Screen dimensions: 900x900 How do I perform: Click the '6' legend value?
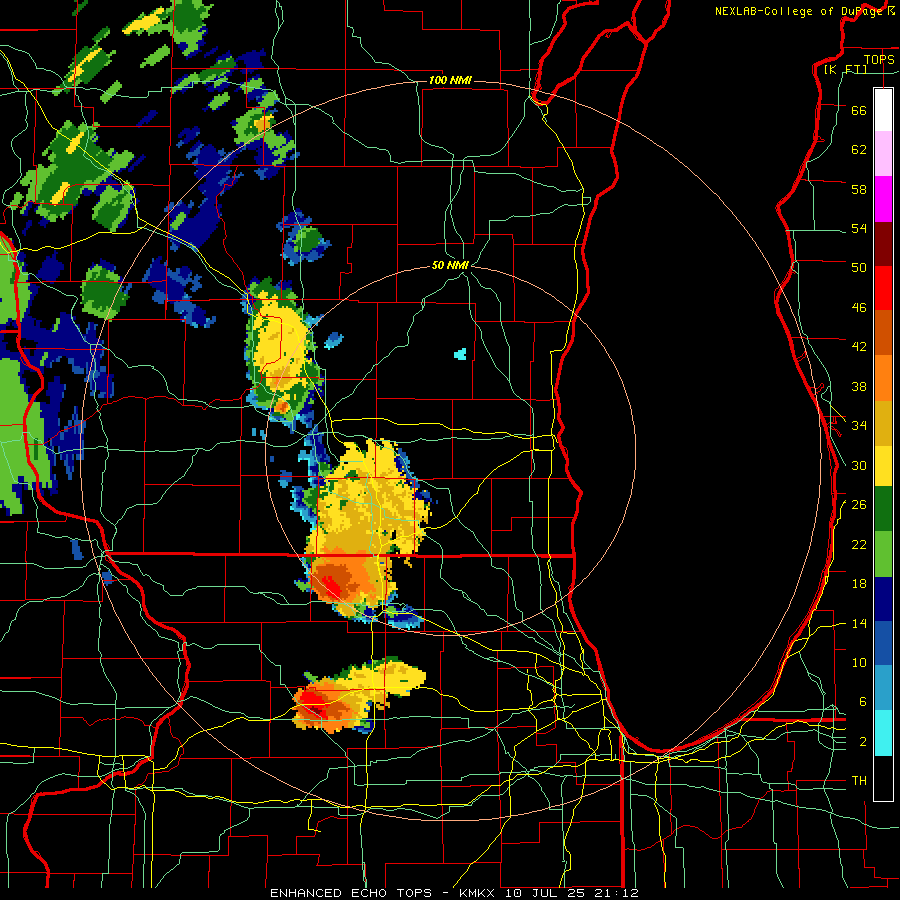[862, 702]
